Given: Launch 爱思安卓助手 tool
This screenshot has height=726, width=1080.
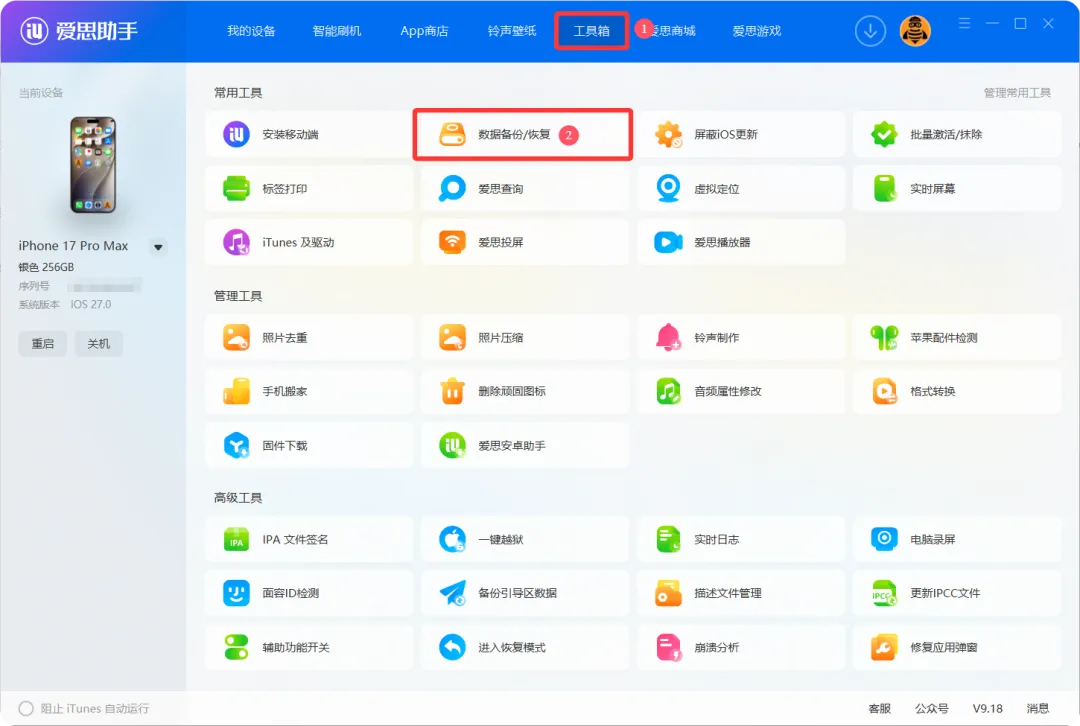Looking at the screenshot, I should click(524, 446).
